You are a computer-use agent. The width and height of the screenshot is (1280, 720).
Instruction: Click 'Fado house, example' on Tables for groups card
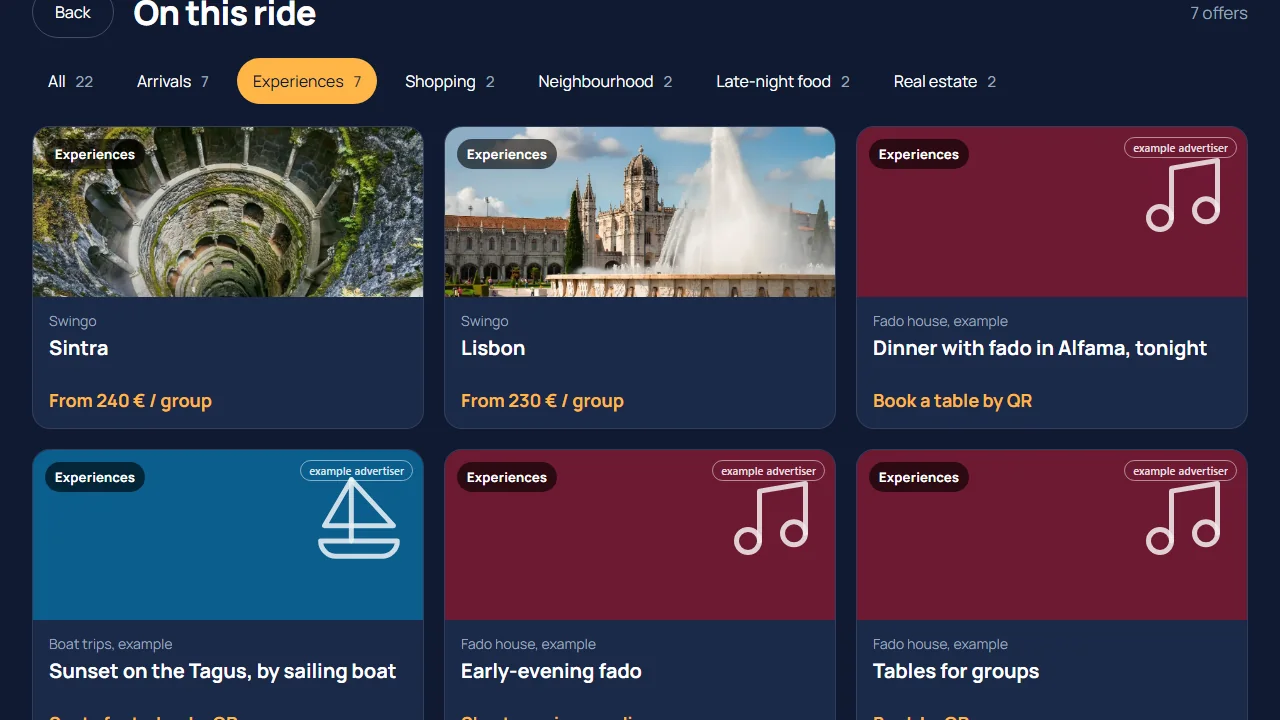click(x=940, y=644)
